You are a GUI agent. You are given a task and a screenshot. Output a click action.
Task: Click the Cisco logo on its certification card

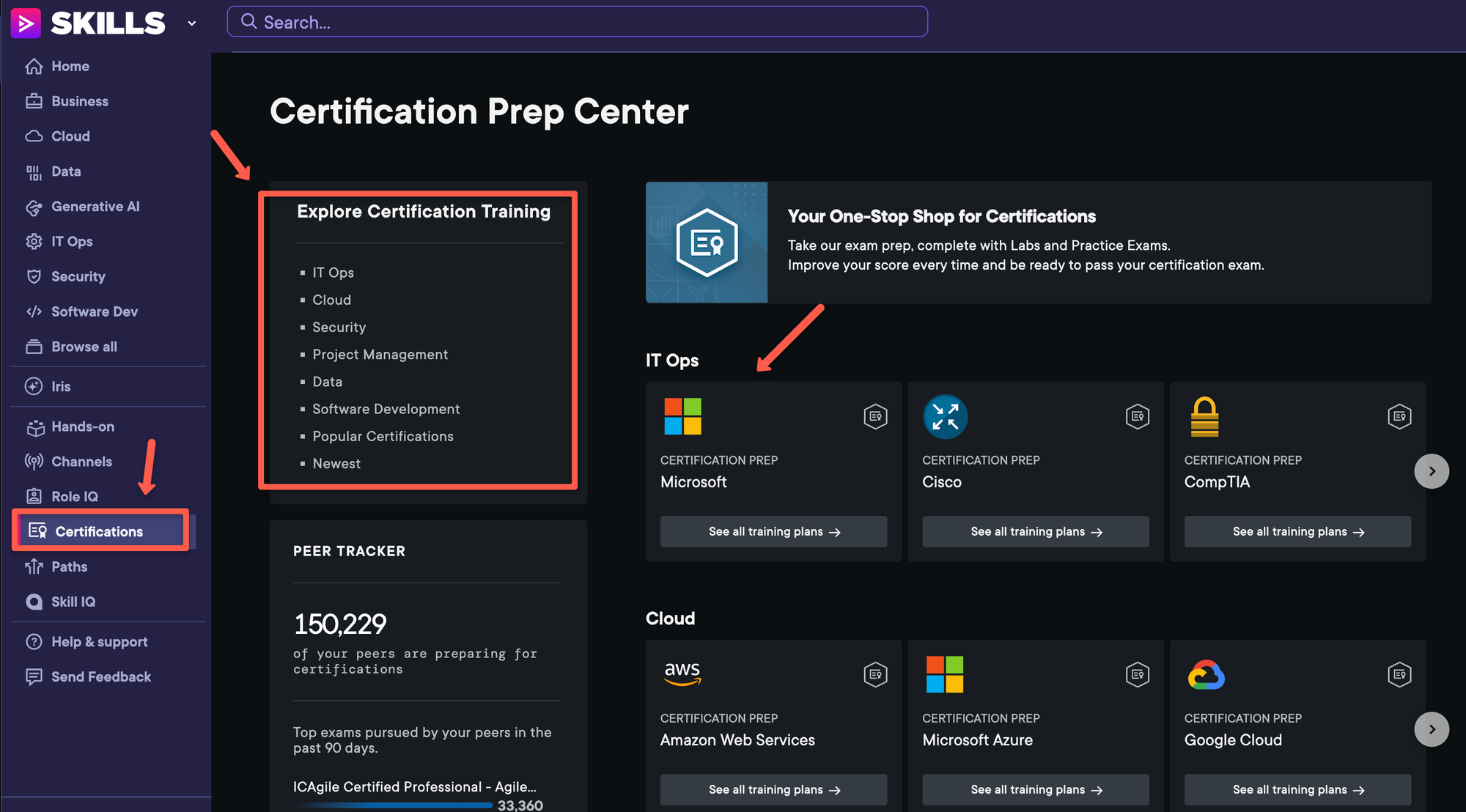pyautogui.click(x=945, y=416)
